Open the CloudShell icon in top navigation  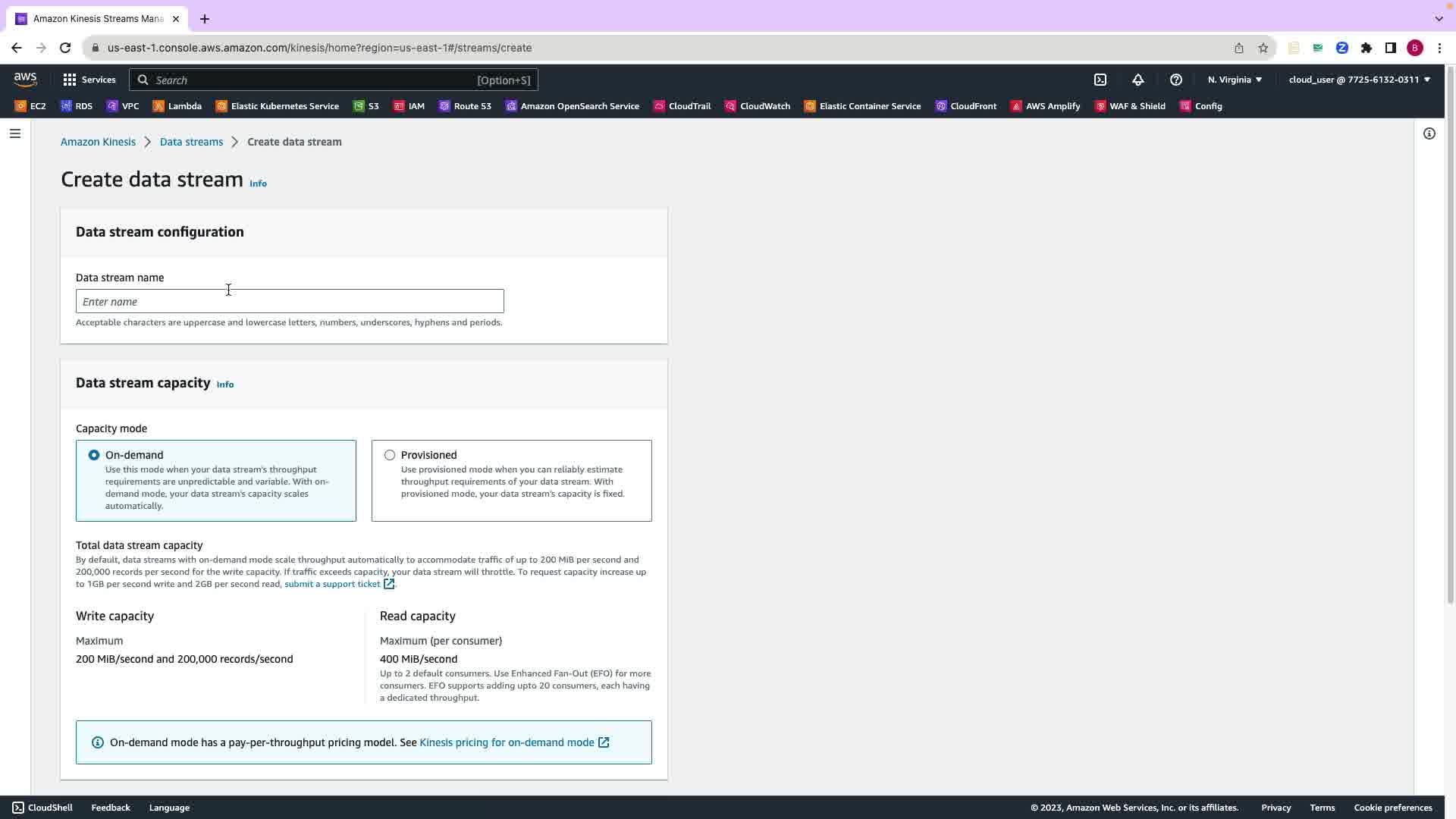coord(1100,80)
